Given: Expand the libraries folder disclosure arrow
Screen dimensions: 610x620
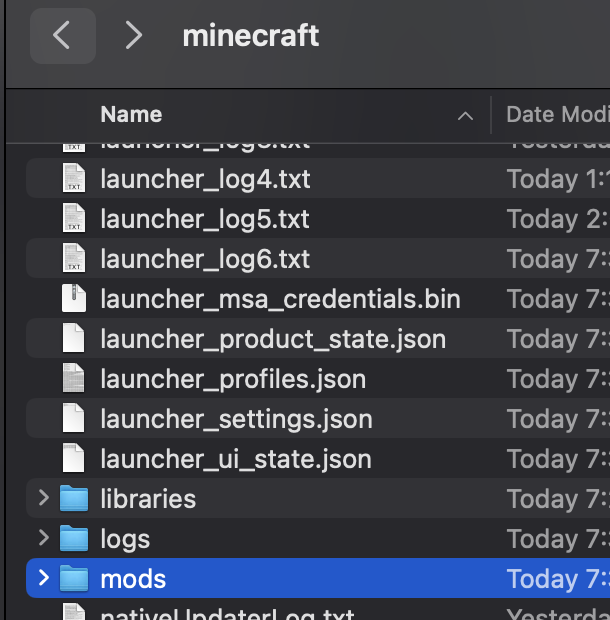Looking at the screenshot, I should coord(44,498).
